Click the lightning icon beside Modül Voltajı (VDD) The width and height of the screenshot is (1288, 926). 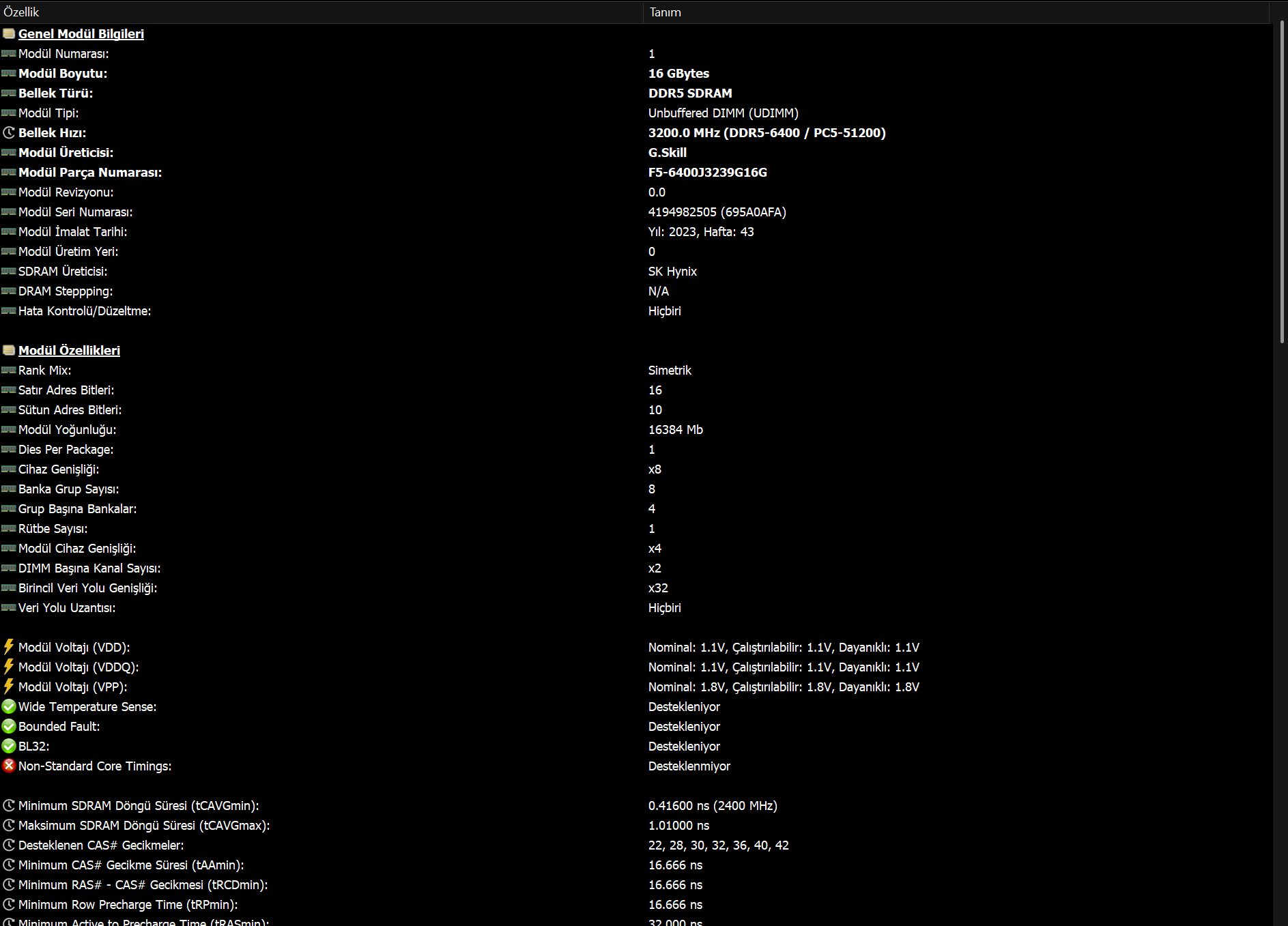click(9, 646)
